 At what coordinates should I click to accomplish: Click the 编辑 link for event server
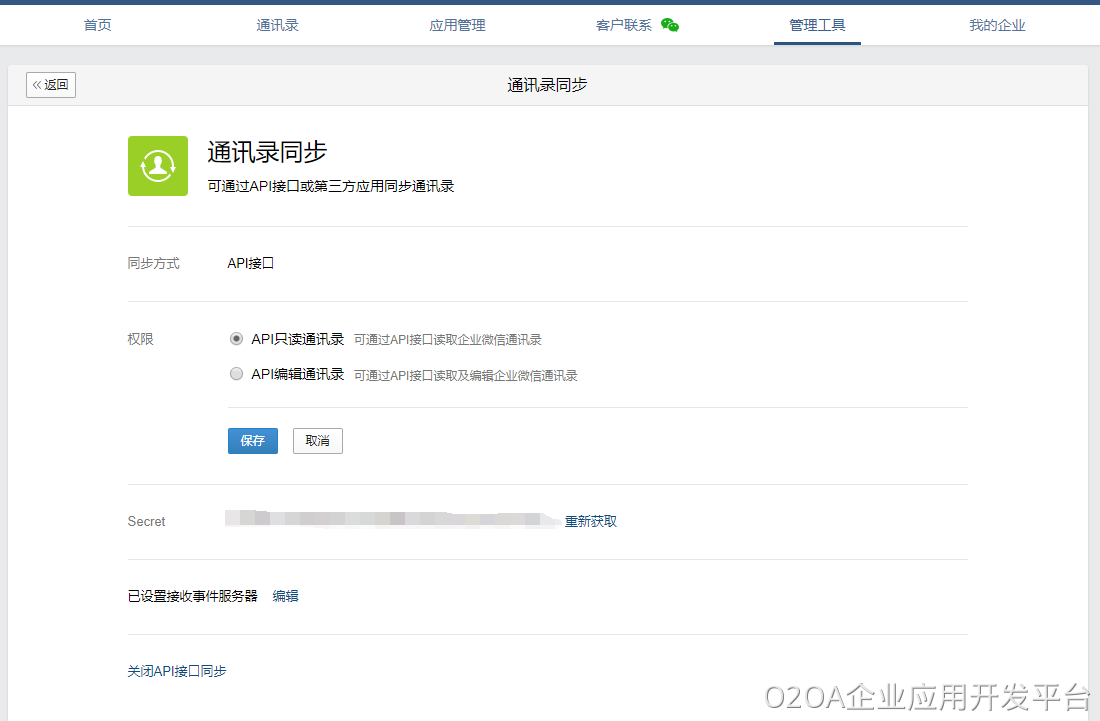tap(286, 596)
